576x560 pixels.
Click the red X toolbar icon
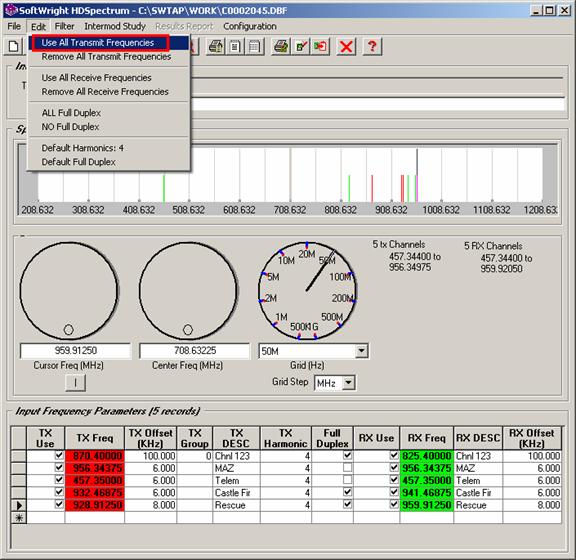(x=346, y=47)
